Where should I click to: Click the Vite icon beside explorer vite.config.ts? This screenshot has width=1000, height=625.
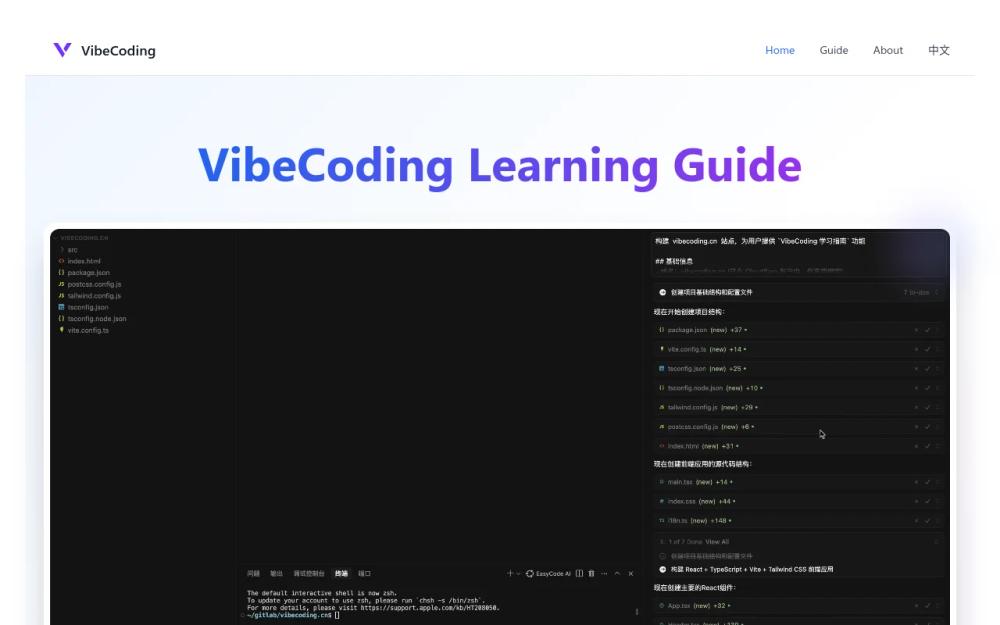[x=61, y=330]
